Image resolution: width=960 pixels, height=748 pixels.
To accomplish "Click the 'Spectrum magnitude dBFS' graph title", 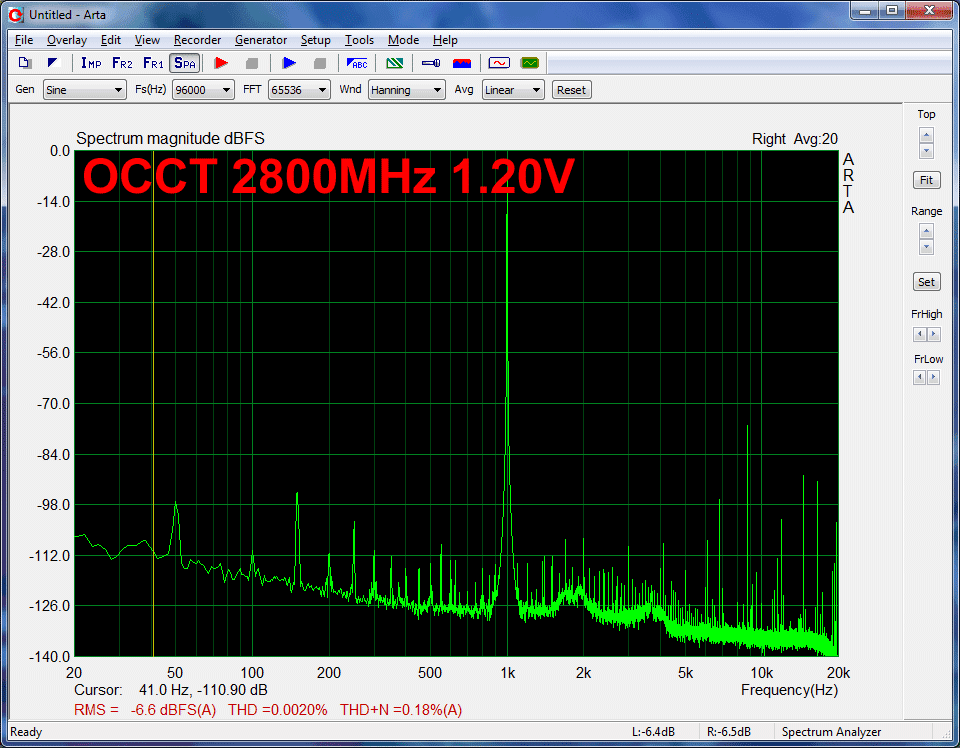I will [170, 138].
